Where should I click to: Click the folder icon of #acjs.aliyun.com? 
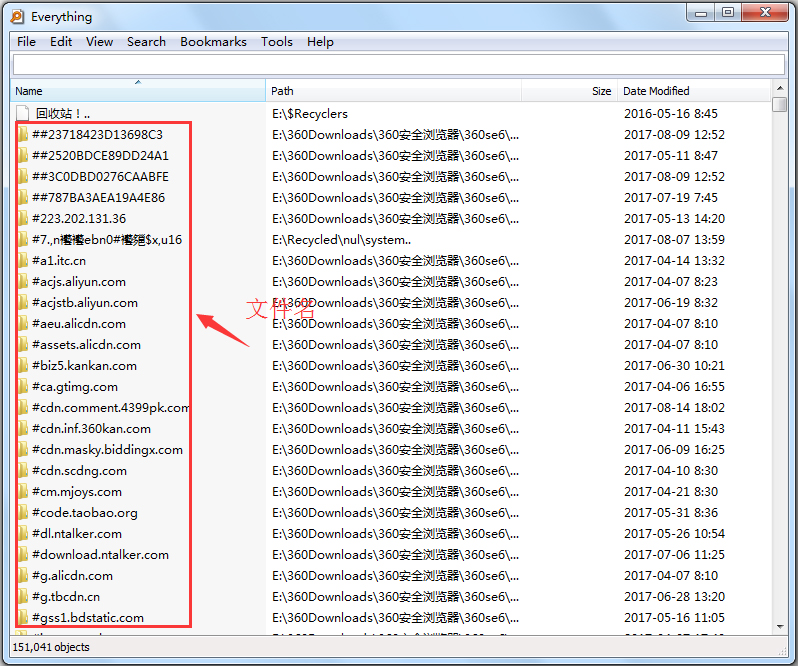coord(22,281)
